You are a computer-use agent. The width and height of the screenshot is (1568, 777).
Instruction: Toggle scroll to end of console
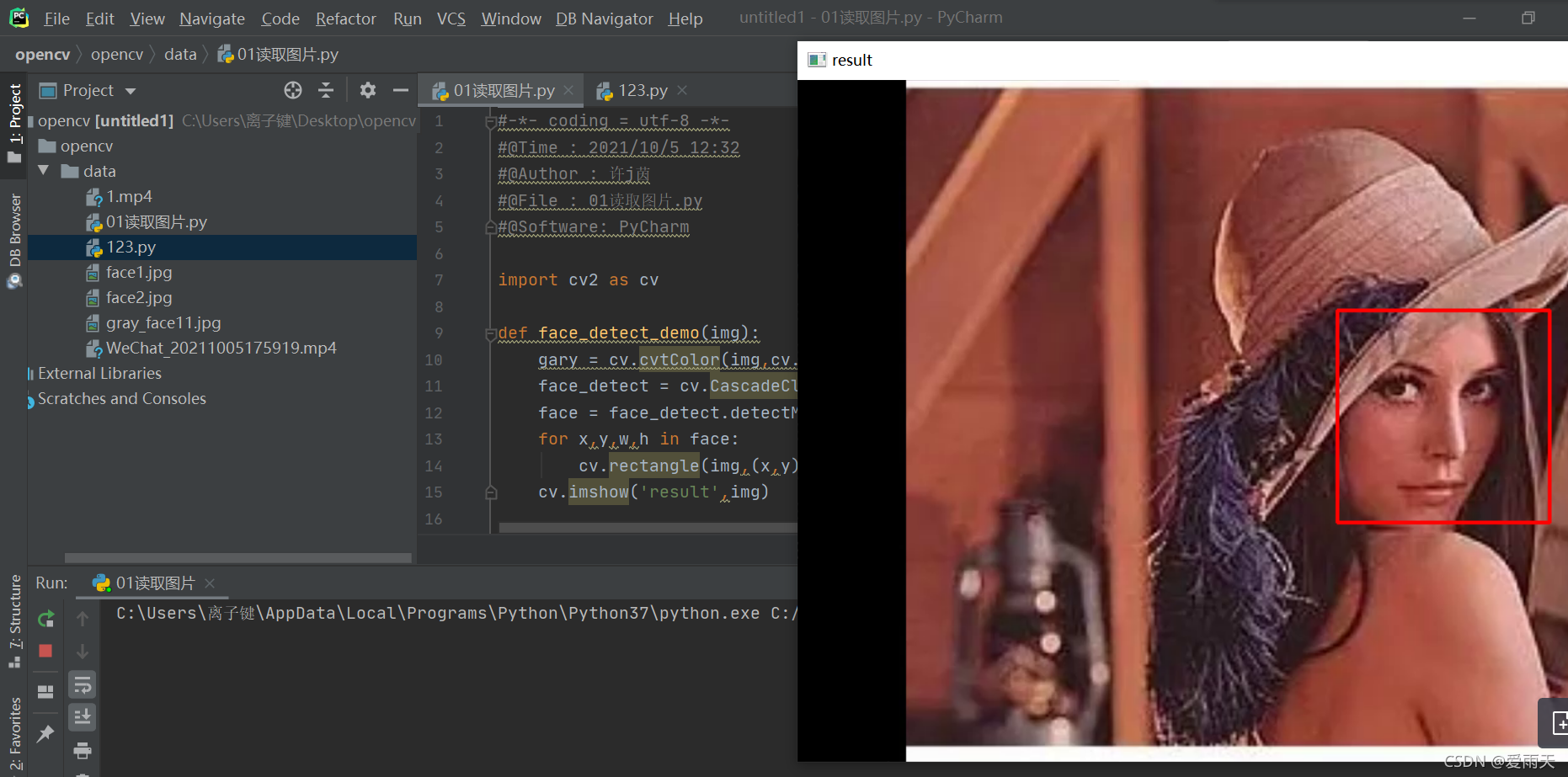tap(83, 717)
